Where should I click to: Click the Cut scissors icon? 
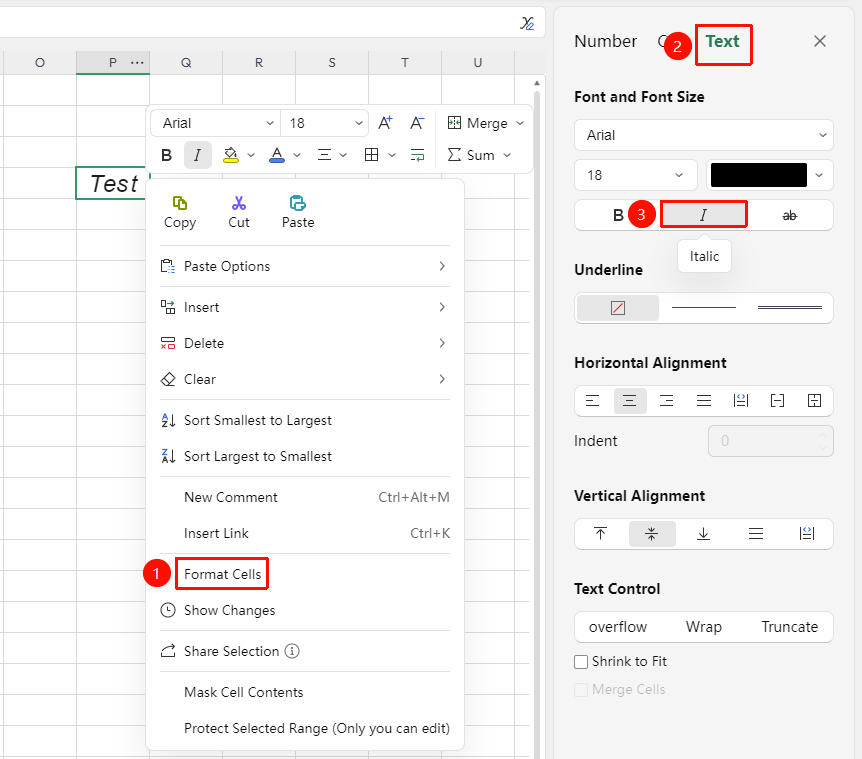tap(239, 203)
